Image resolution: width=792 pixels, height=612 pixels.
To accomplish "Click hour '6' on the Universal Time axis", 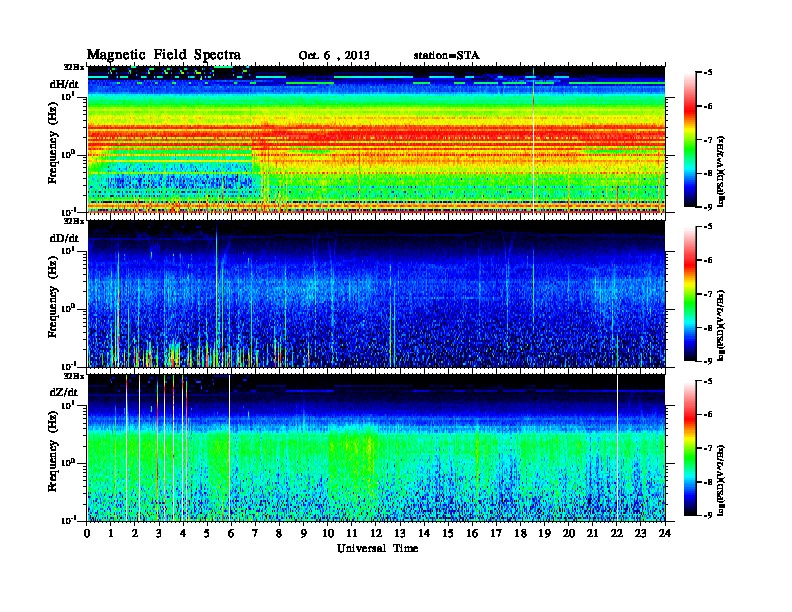I will (231, 533).
